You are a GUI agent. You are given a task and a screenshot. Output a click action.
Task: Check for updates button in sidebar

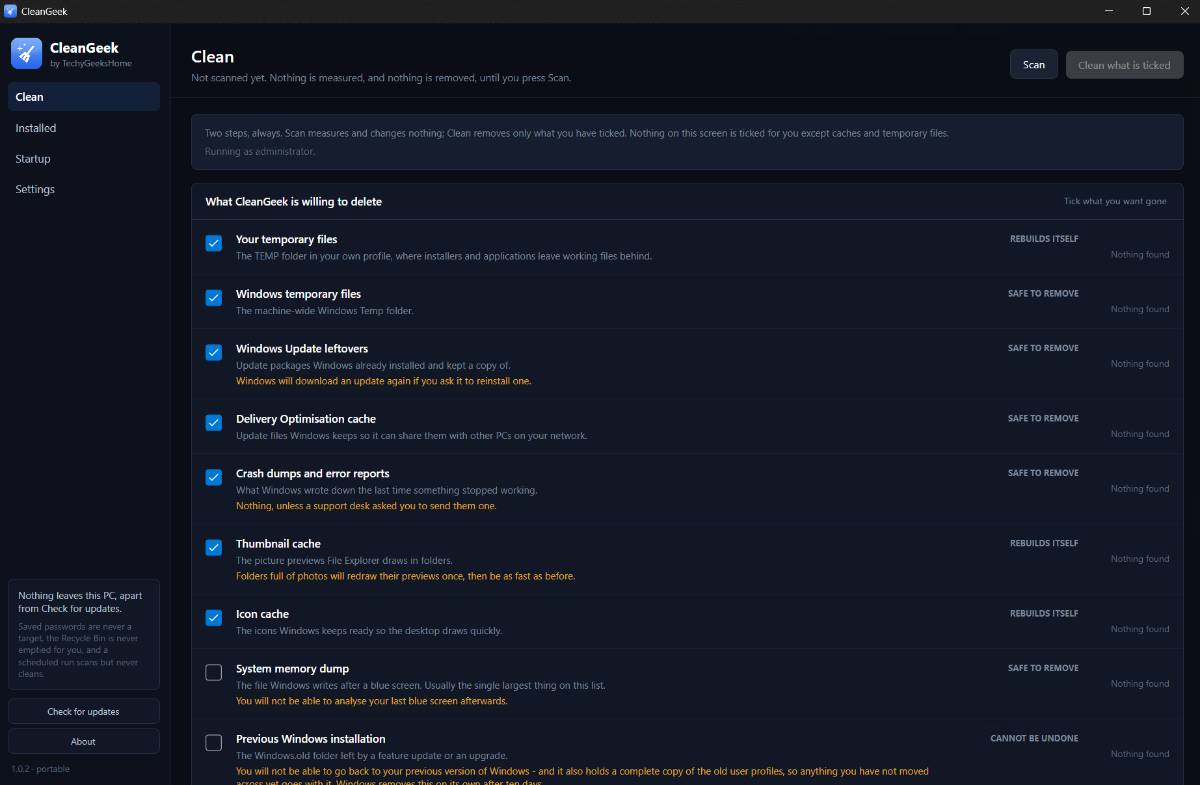click(84, 711)
